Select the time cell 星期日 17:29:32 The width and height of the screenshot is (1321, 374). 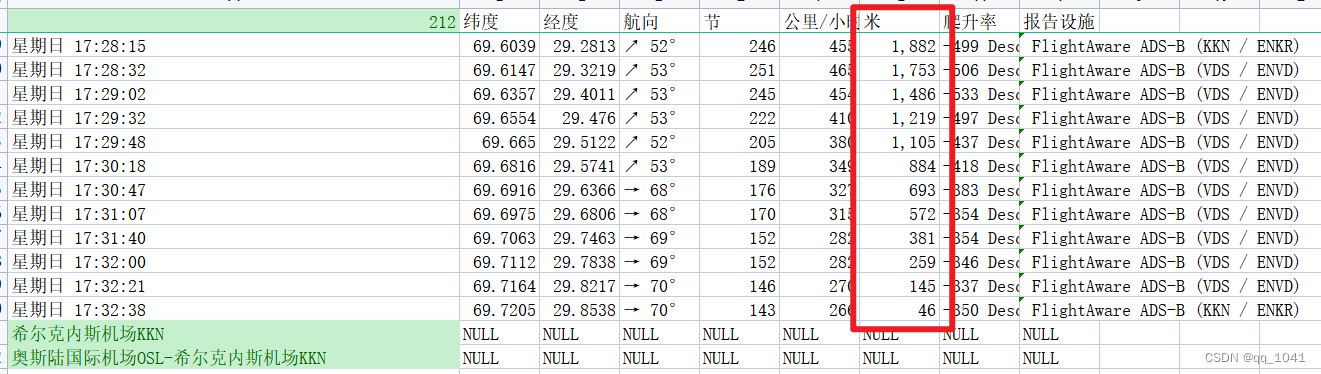[x=234, y=118]
